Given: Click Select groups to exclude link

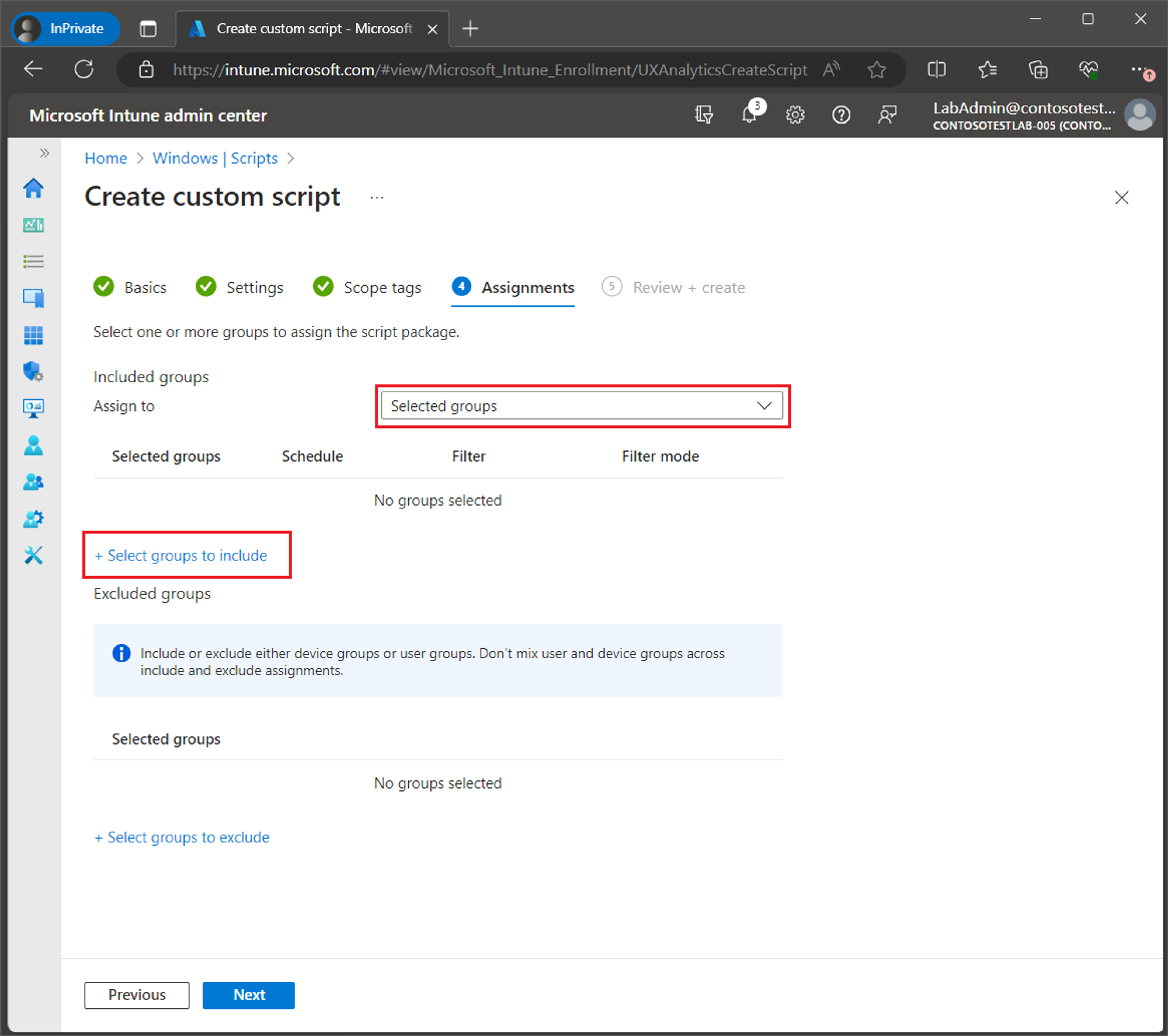Looking at the screenshot, I should [182, 837].
